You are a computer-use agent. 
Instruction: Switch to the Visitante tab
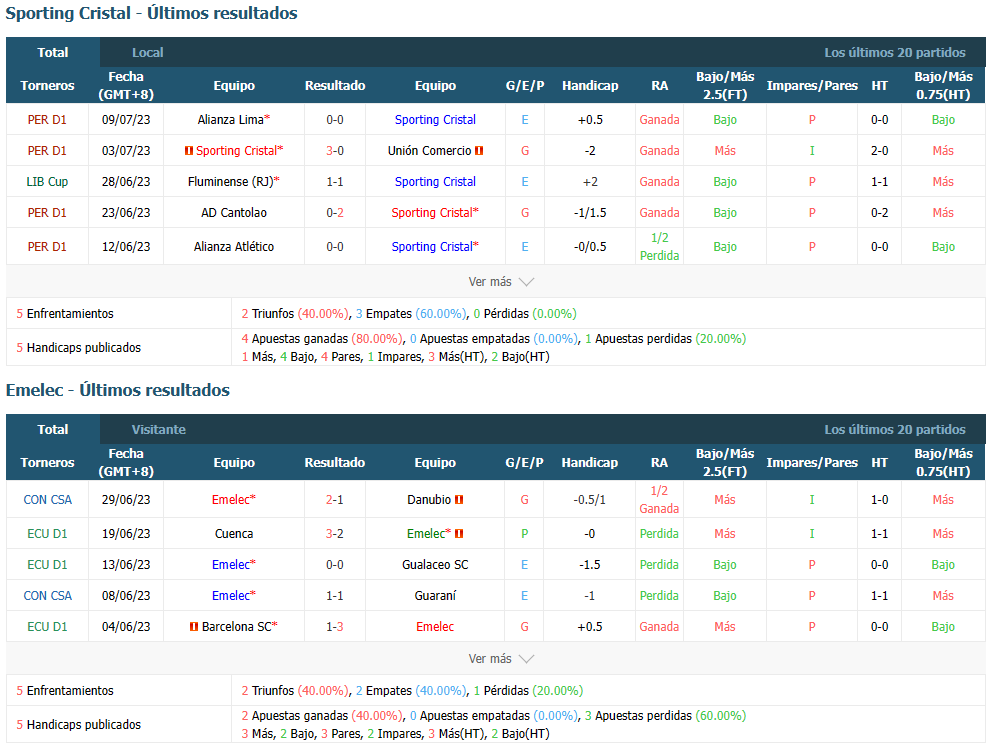[158, 430]
